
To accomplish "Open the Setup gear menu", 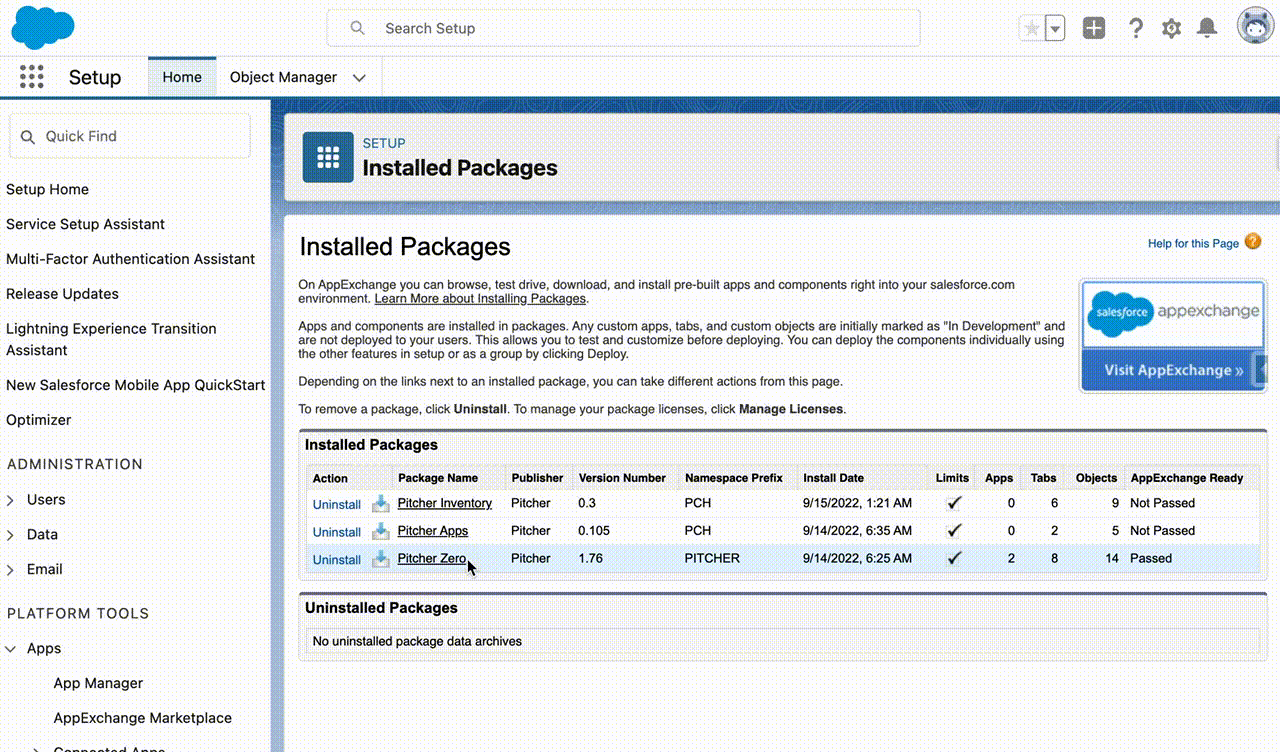I will point(1171,28).
